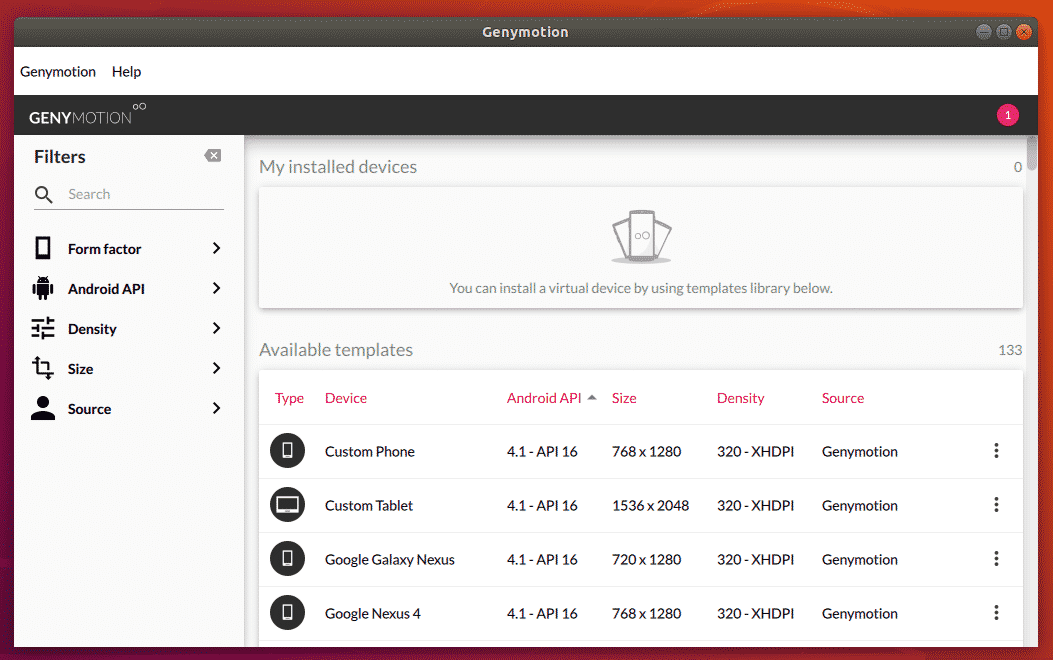Open the Help menu
1053x660 pixels.
tap(126, 72)
